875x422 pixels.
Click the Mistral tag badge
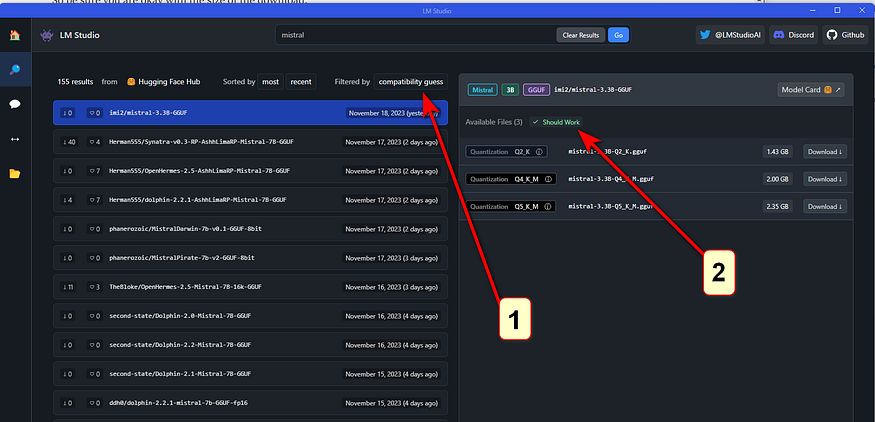pyautogui.click(x=482, y=89)
